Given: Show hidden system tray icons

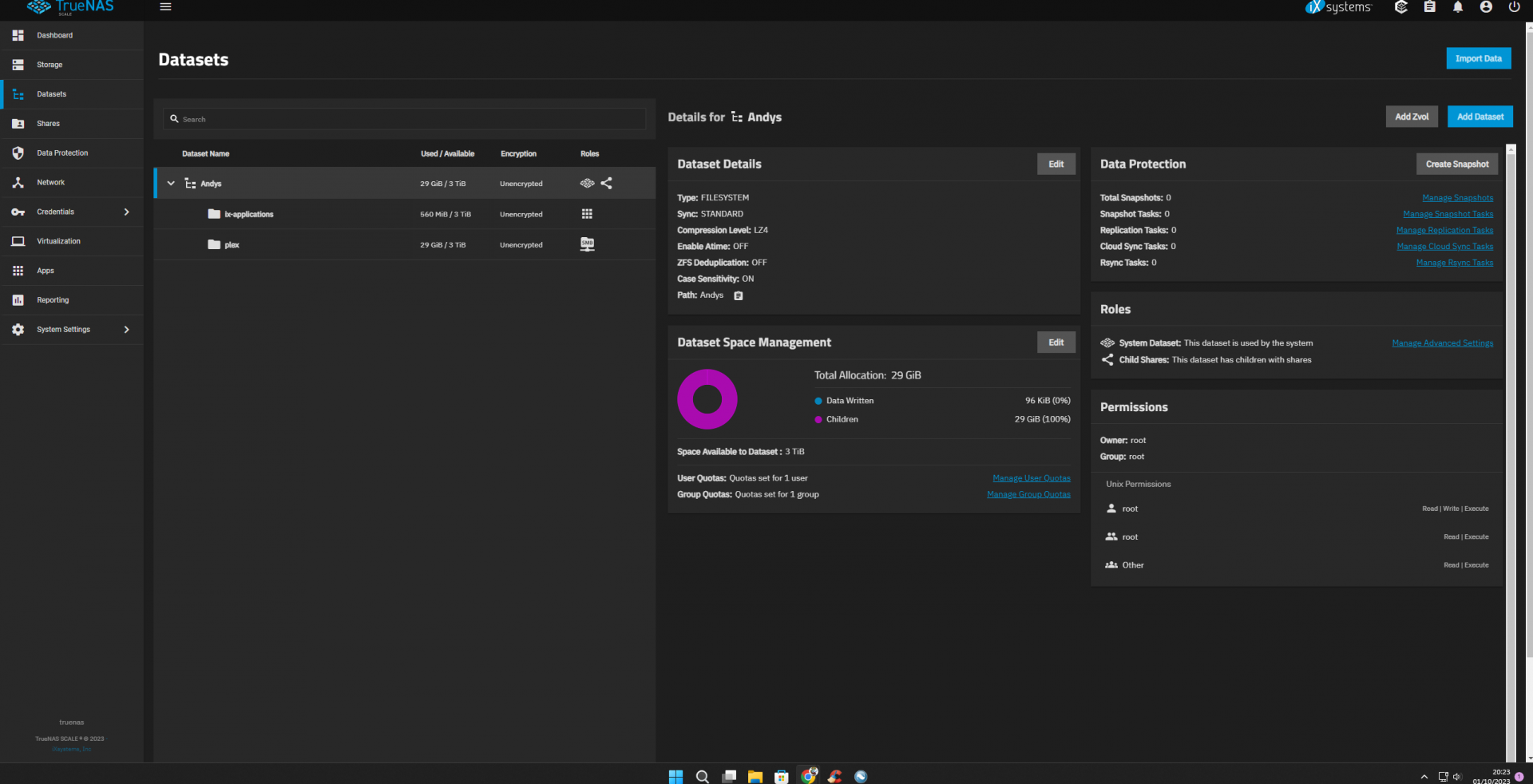Looking at the screenshot, I should point(1424,776).
